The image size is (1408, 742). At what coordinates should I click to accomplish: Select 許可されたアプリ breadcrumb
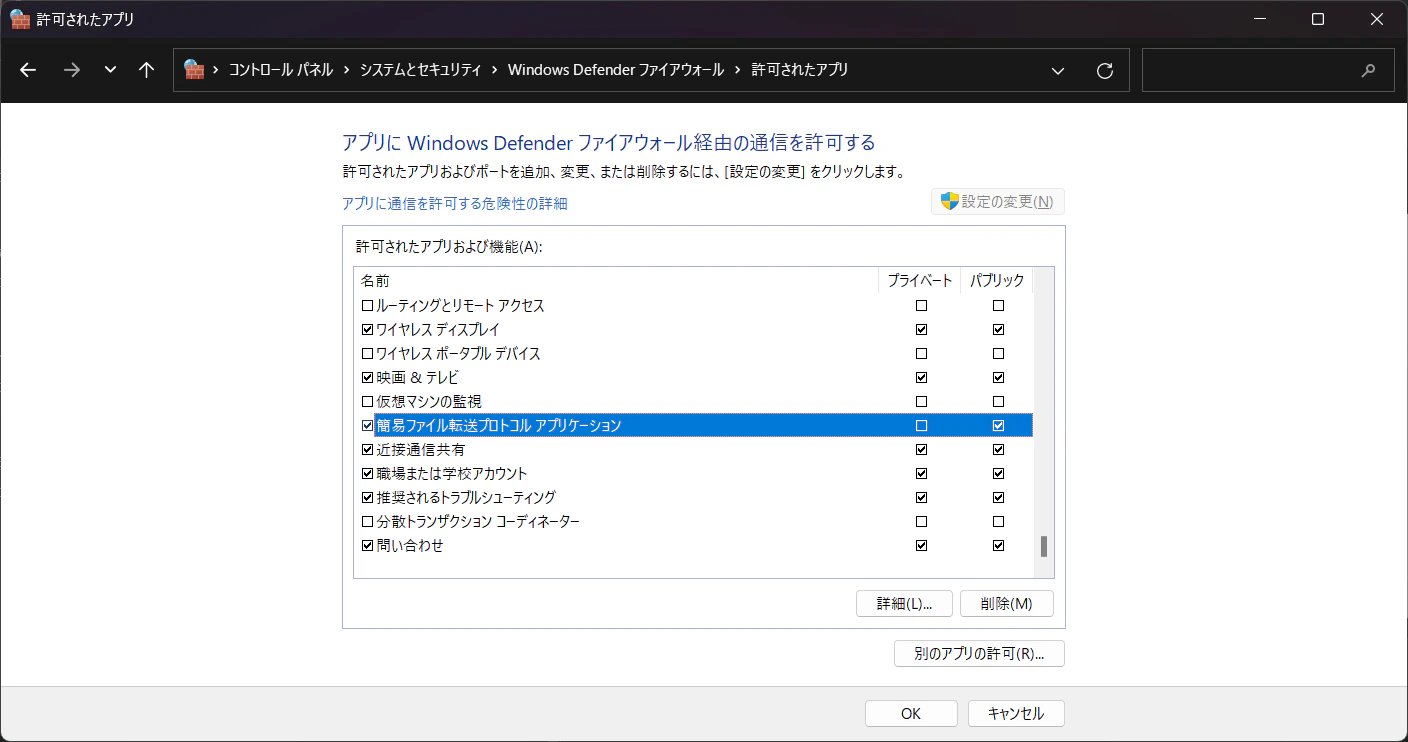coord(800,70)
